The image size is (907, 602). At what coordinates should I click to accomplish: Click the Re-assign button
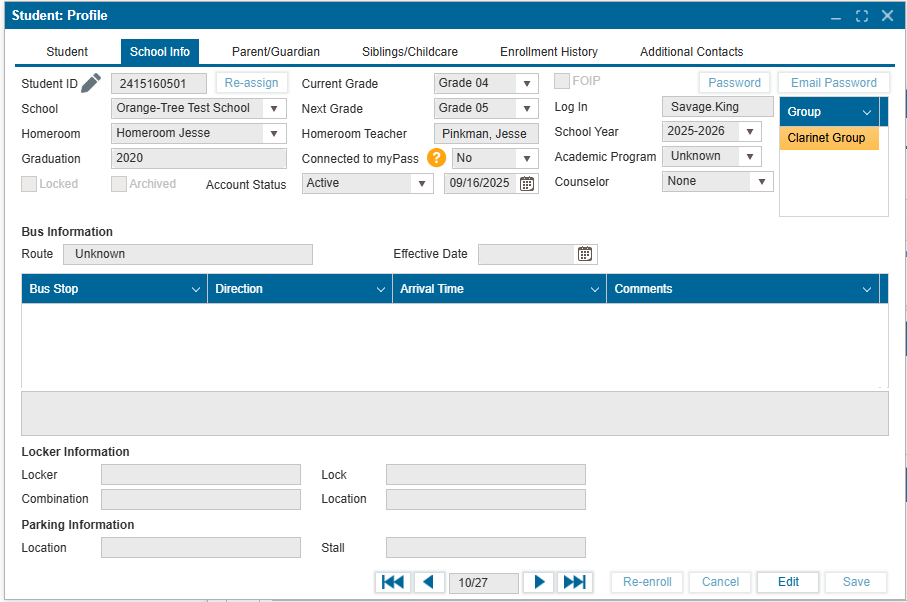click(x=251, y=83)
